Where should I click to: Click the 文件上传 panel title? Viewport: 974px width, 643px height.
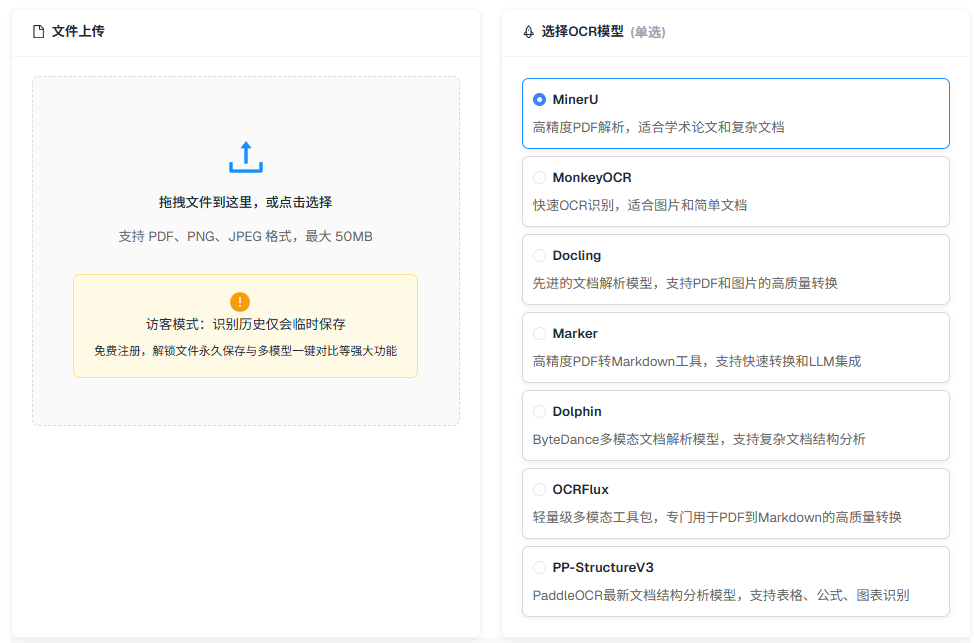(x=78, y=31)
